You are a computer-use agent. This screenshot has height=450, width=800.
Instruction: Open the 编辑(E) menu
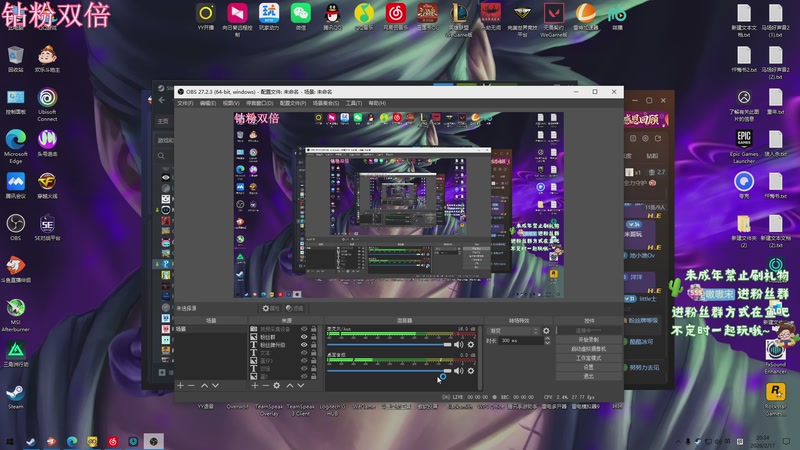[x=208, y=103]
